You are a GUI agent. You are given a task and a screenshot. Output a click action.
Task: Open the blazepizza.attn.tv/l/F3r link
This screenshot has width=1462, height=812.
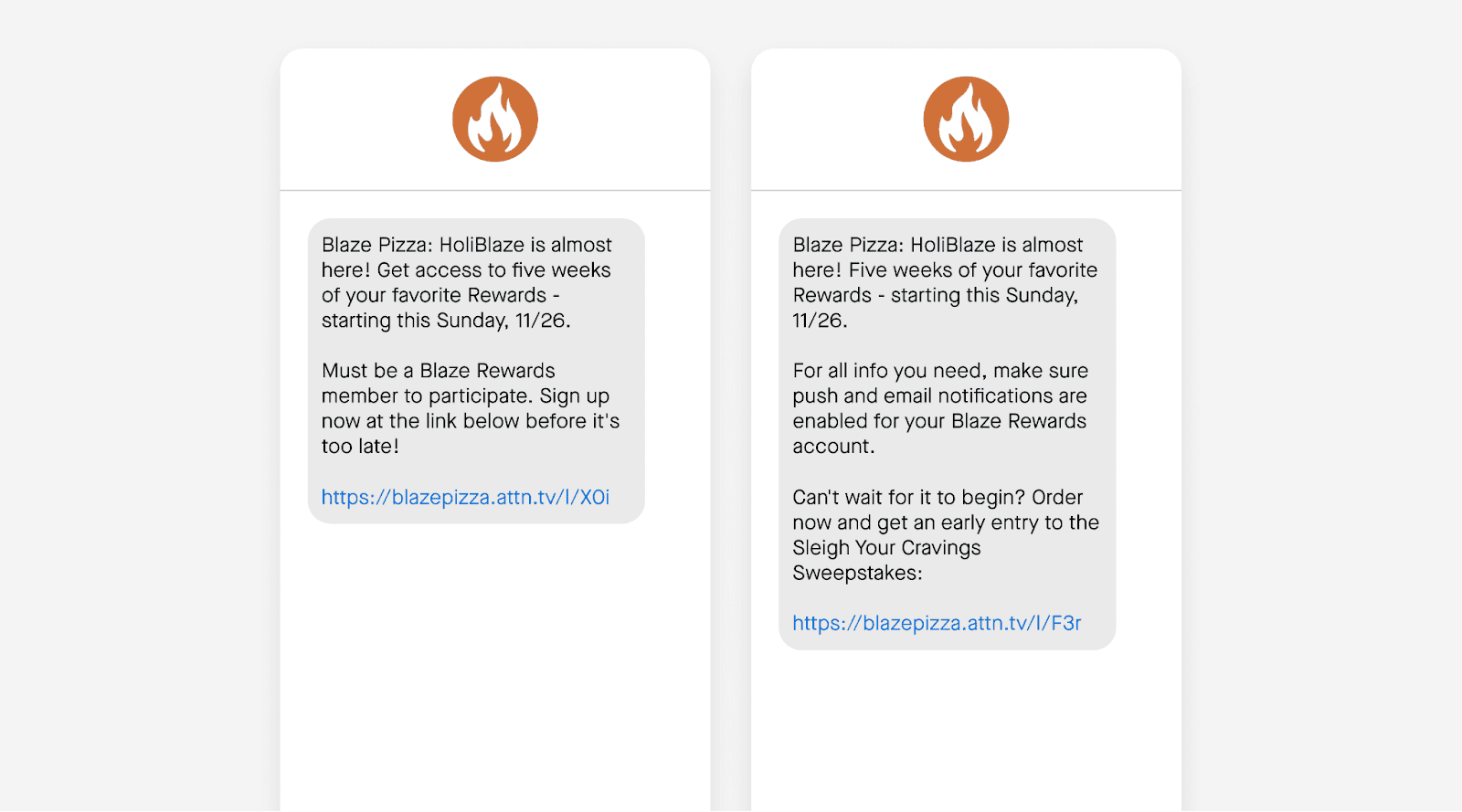click(x=937, y=623)
